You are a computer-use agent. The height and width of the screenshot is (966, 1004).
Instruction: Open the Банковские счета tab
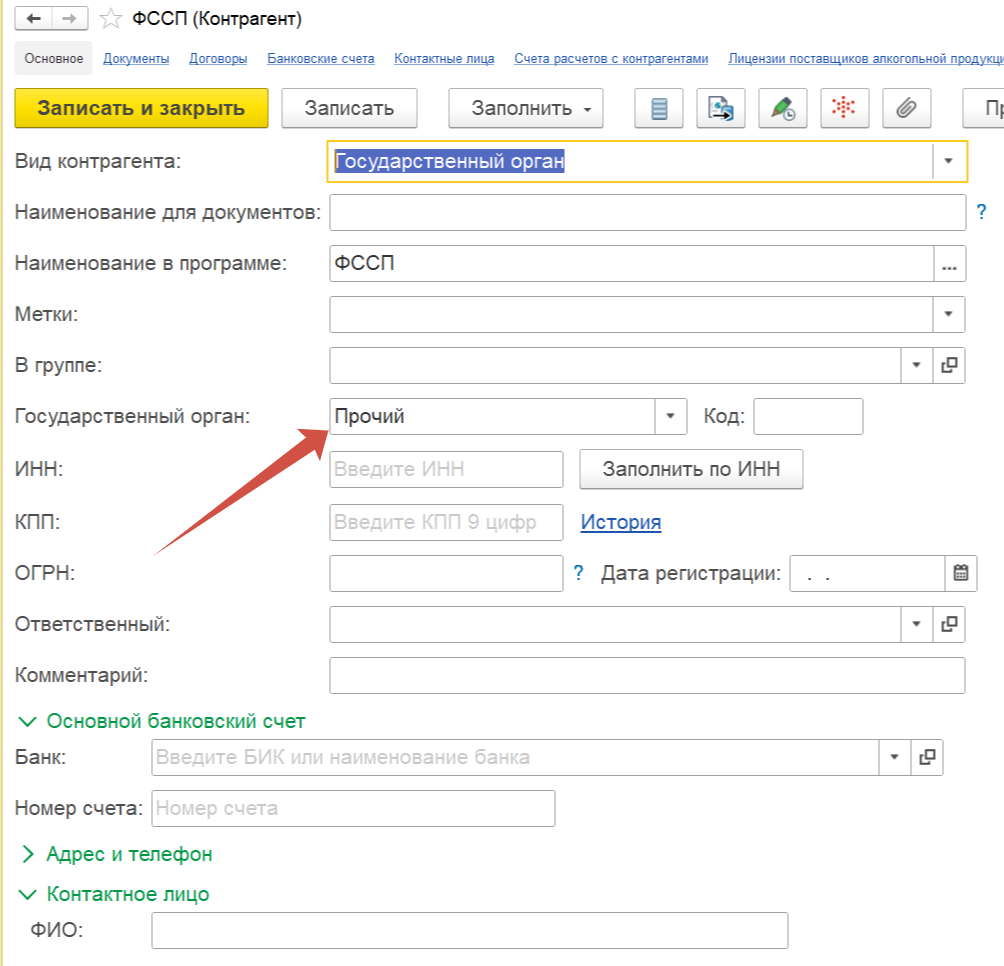coord(321,59)
